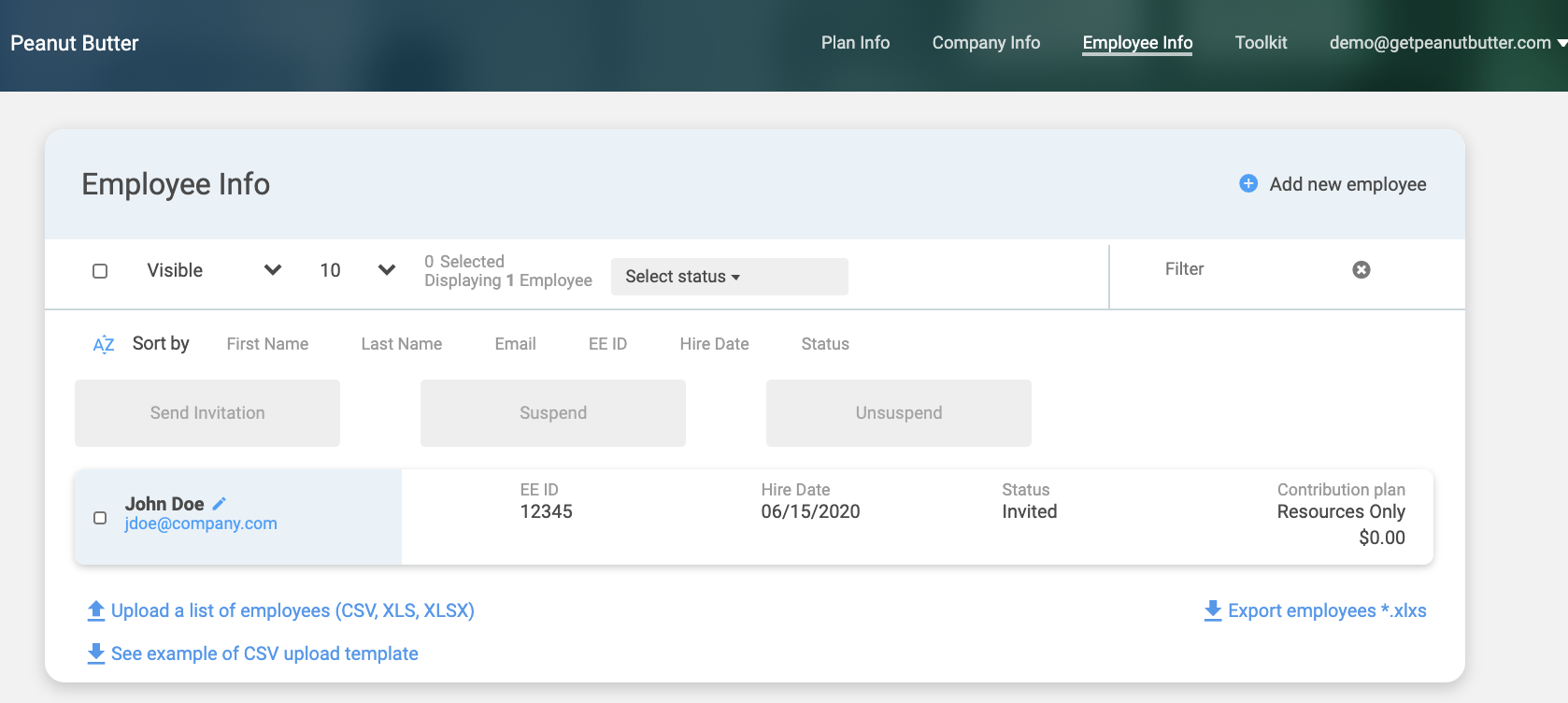Go to the Plan Info tab

(x=855, y=43)
